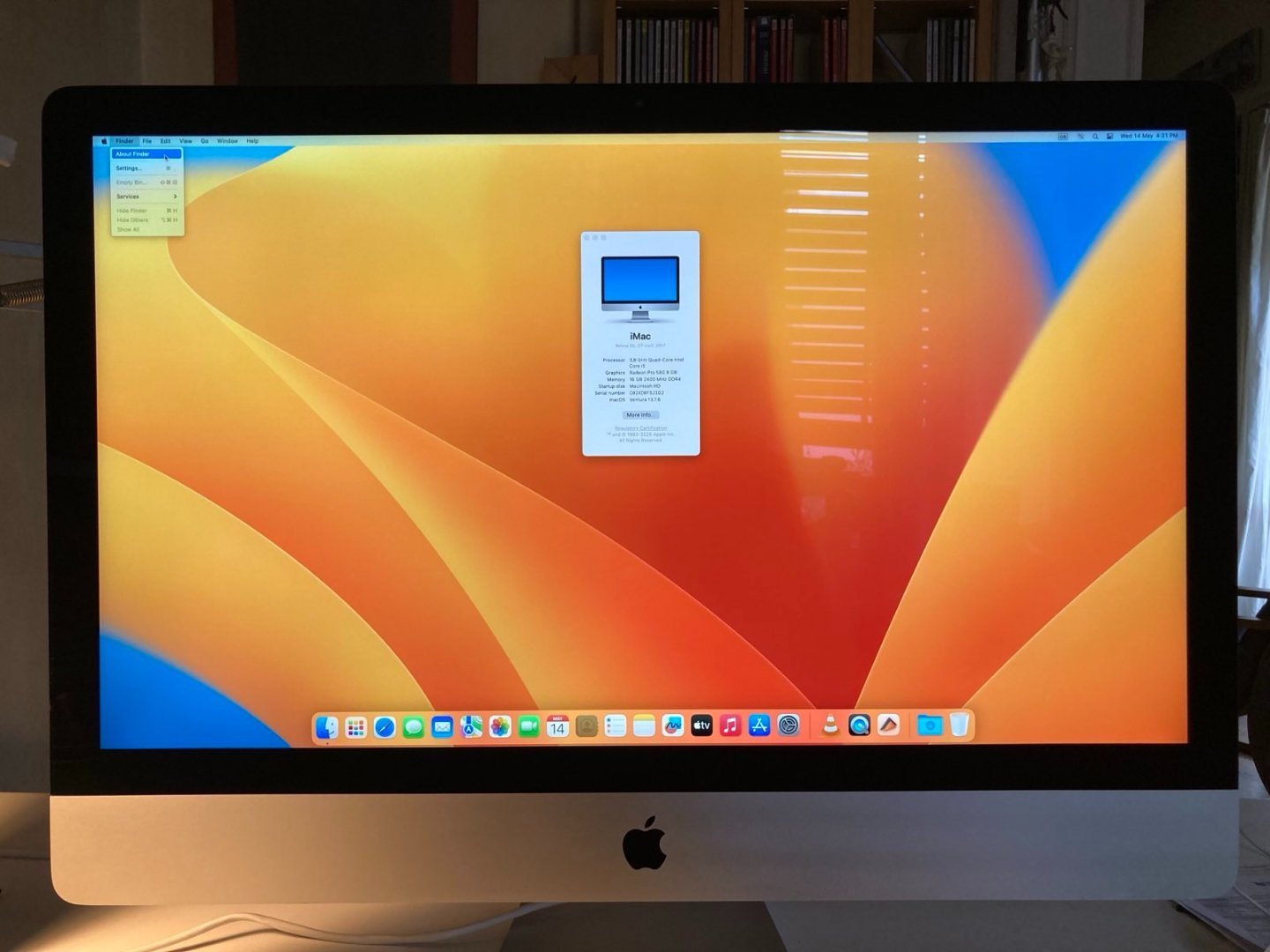Viewport: 1270px width, 952px height.
Task: Launch Freeform from the Dock
Action: pos(673,725)
